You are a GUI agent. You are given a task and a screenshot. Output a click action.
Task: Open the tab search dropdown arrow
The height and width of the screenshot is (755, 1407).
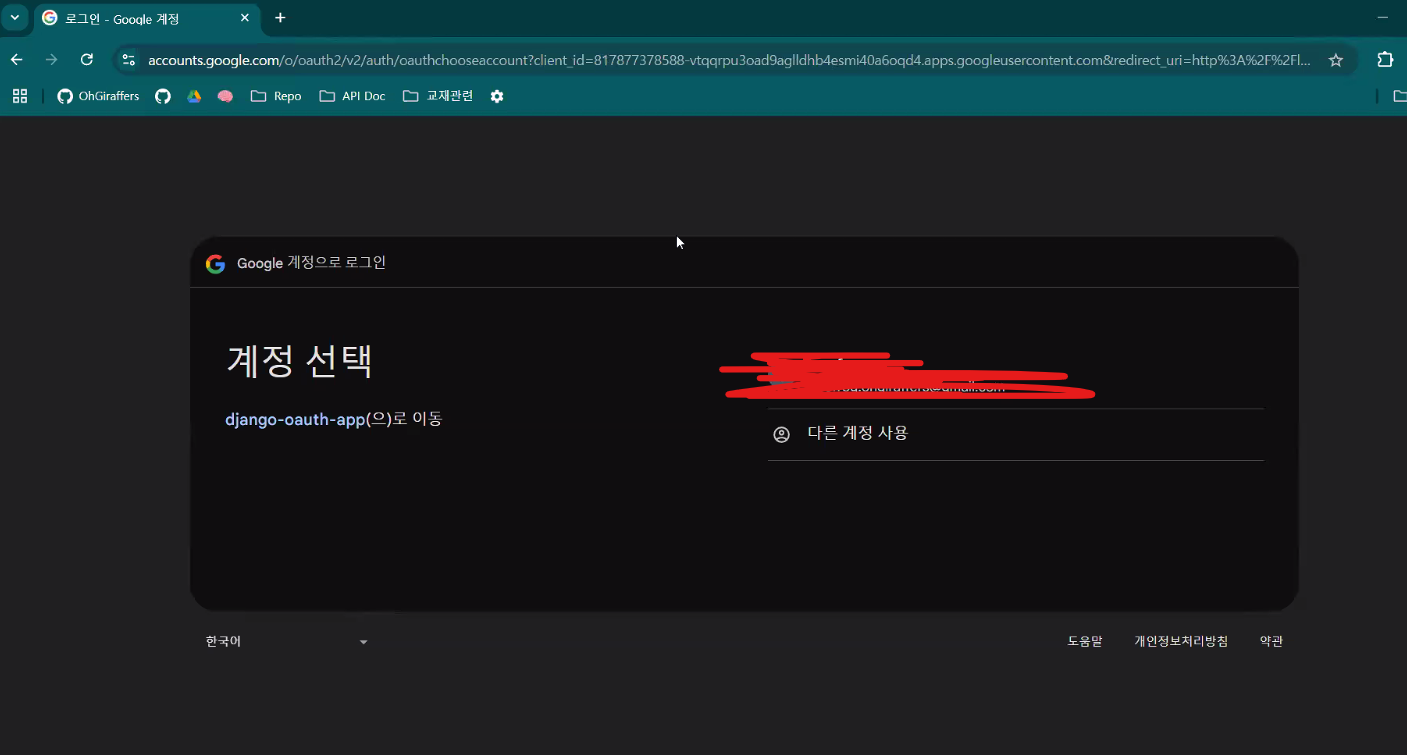tap(14, 18)
